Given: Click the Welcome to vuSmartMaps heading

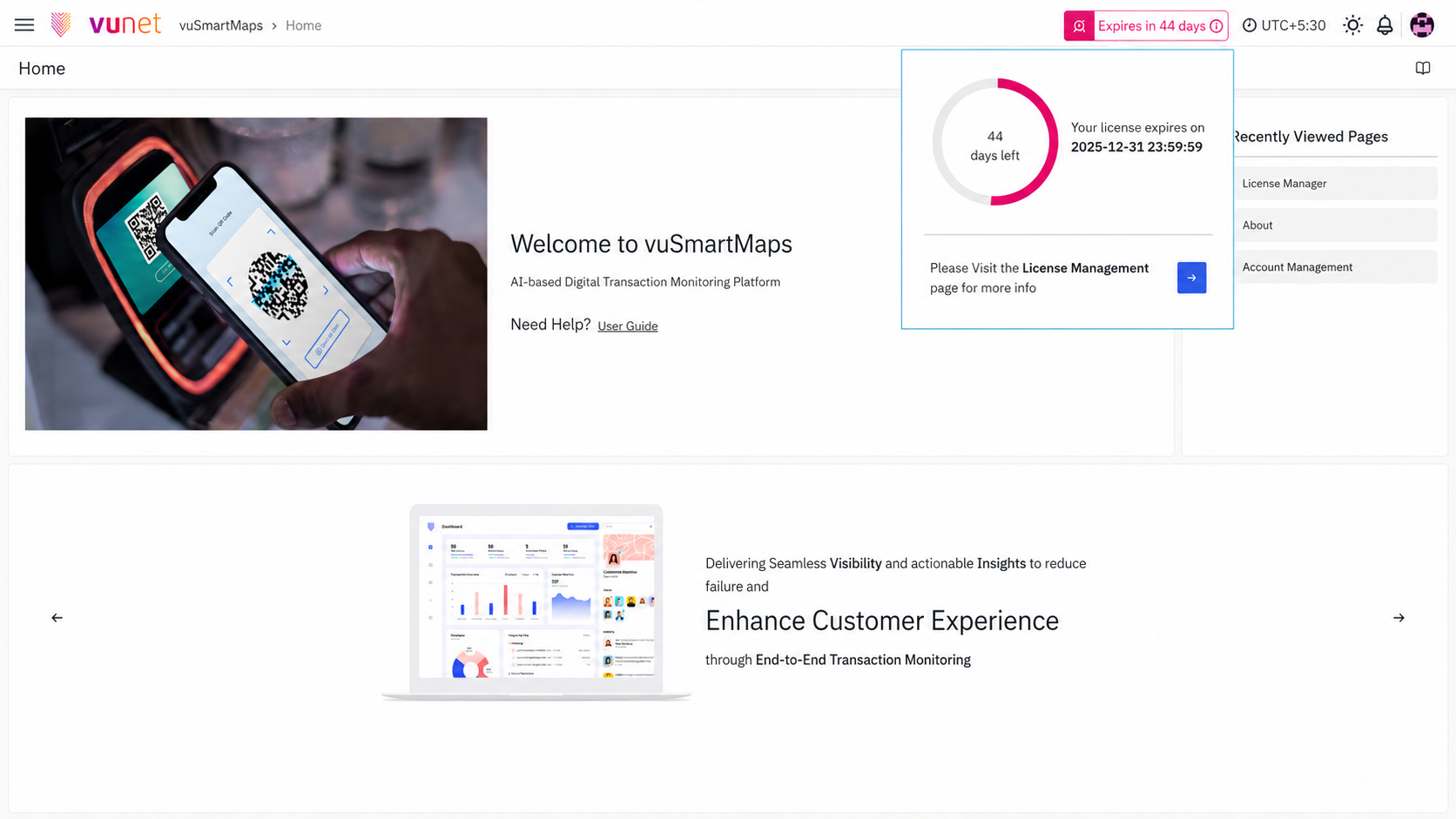Looking at the screenshot, I should [x=651, y=244].
